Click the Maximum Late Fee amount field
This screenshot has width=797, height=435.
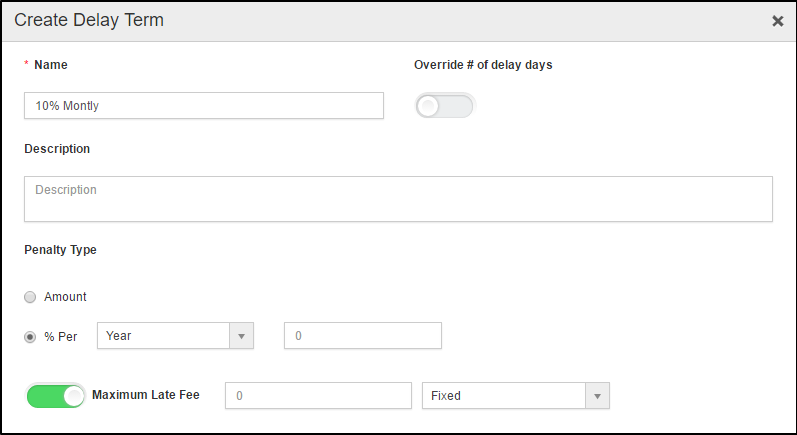click(319, 396)
